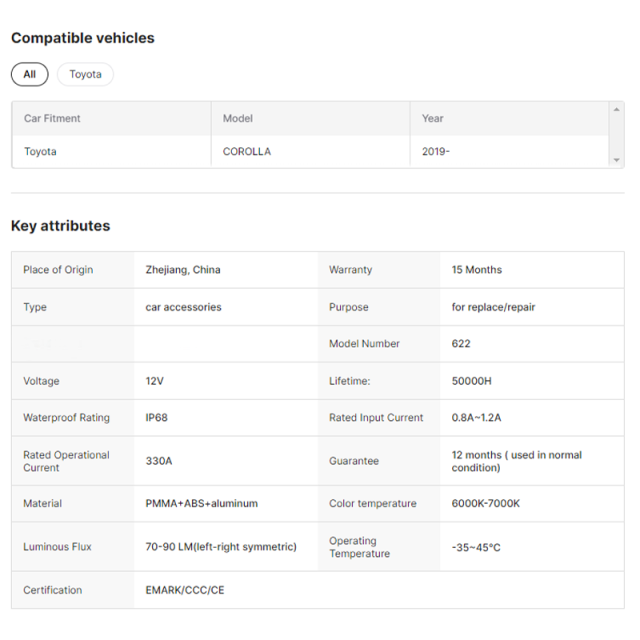Click the 6000K-7000K color temperature value

486,504
